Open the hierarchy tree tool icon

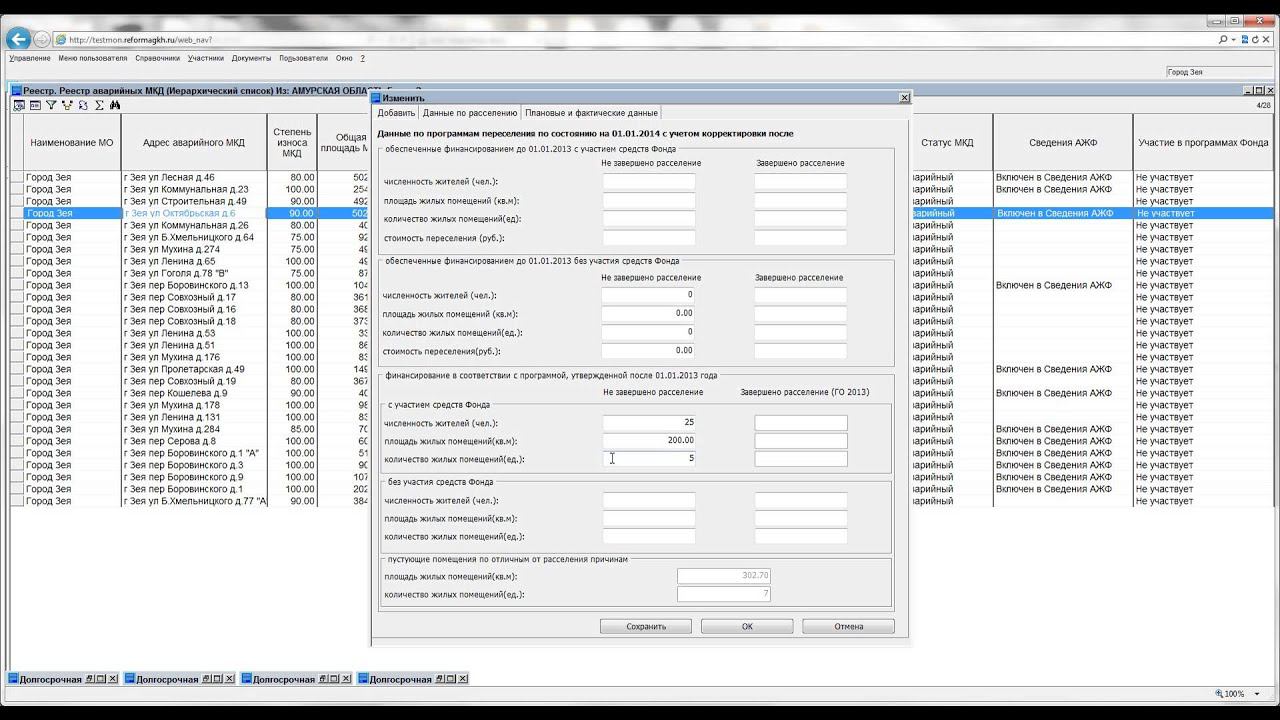click(67, 105)
